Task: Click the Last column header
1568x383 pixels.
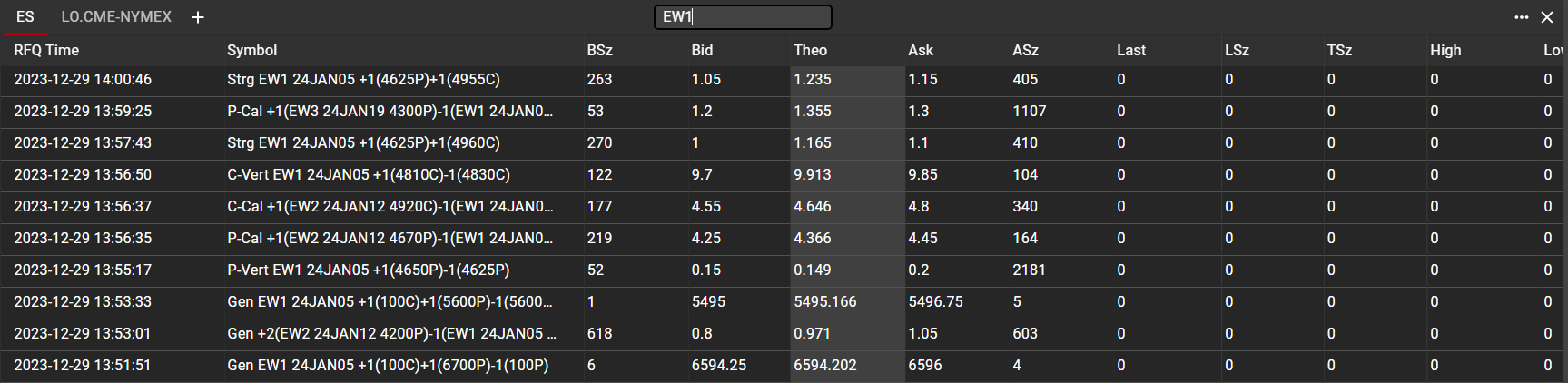Action: click(x=1130, y=51)
